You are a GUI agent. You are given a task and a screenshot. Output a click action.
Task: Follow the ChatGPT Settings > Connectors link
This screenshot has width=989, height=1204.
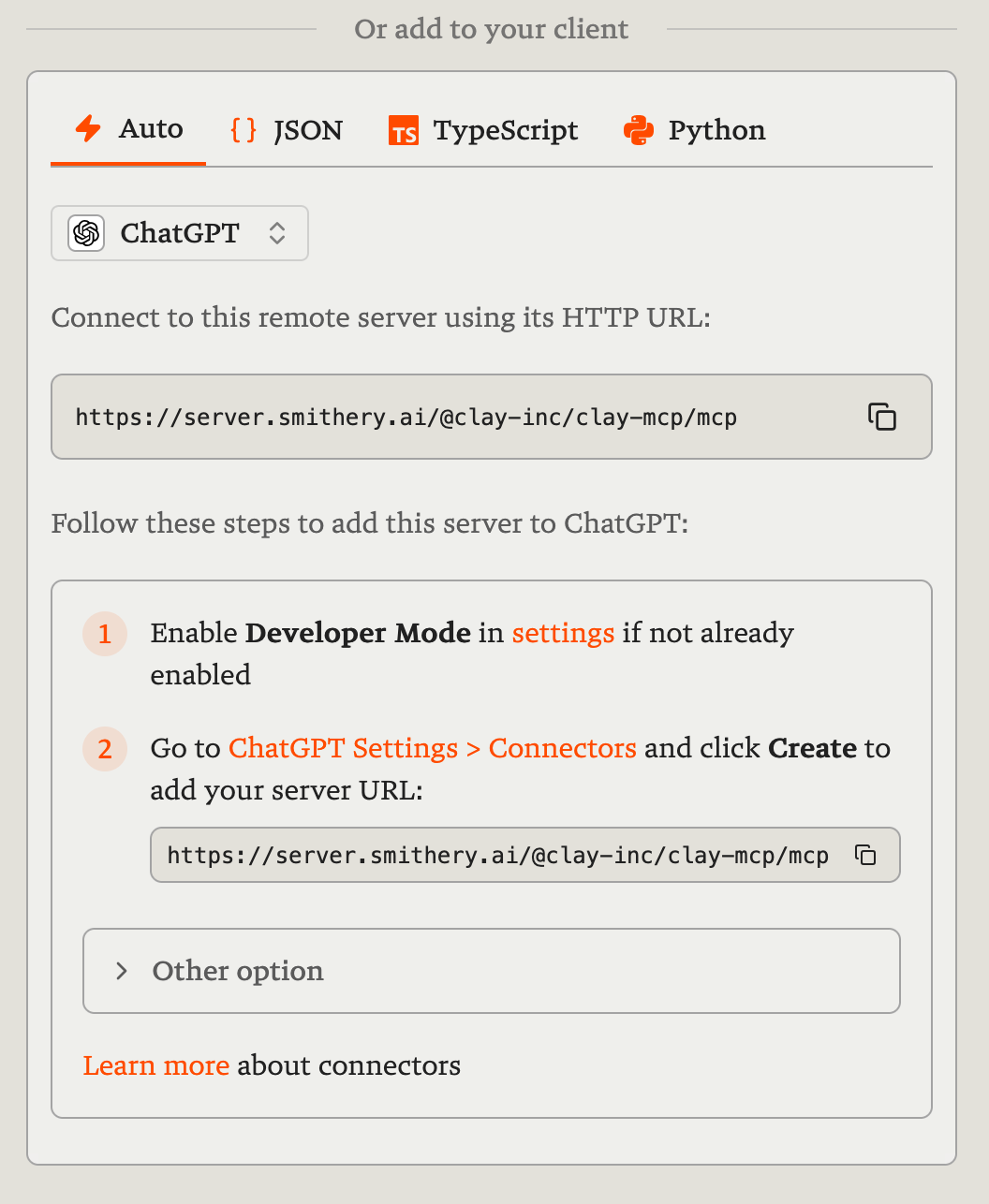432,748
